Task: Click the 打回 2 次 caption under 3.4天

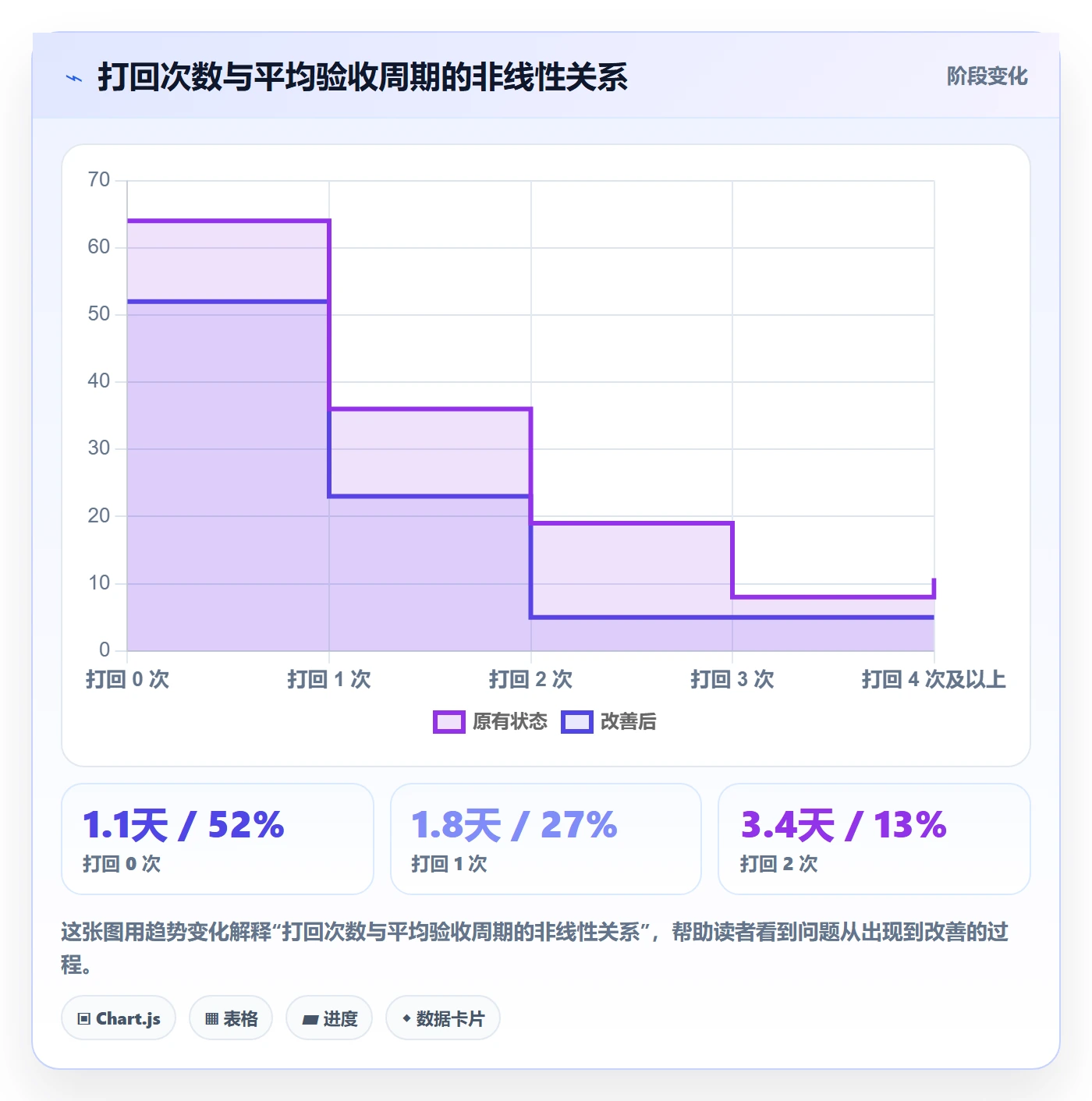Action: (x=778, y=864)
